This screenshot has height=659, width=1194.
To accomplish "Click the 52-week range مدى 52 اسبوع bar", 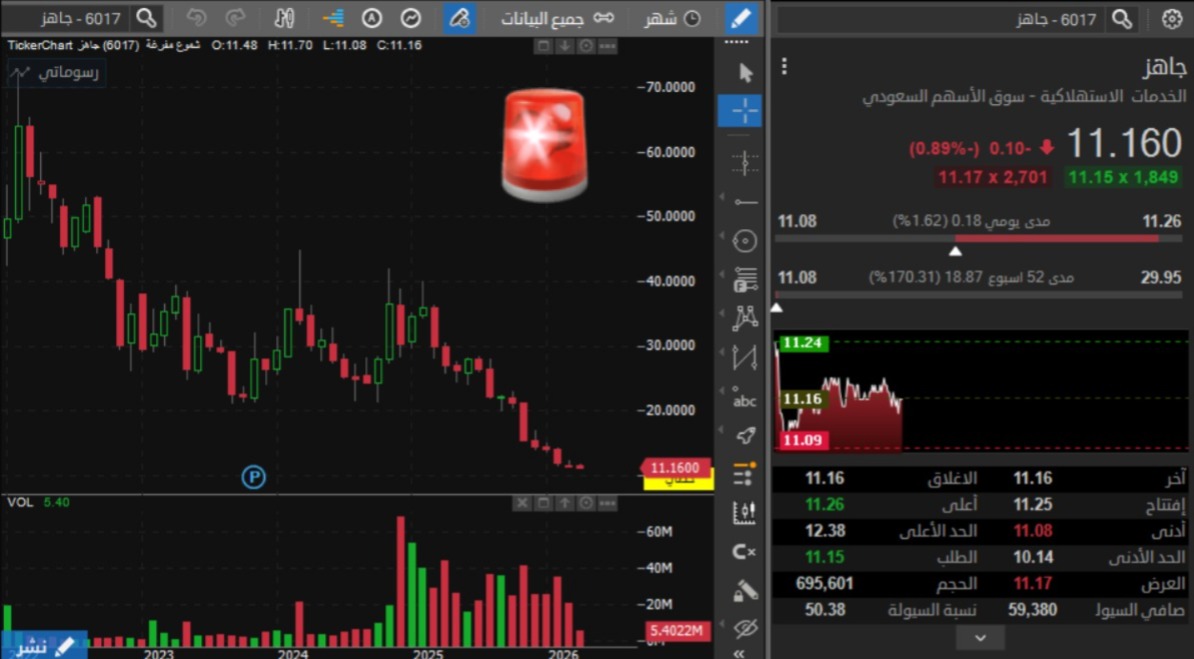I will tap(979, 294).
